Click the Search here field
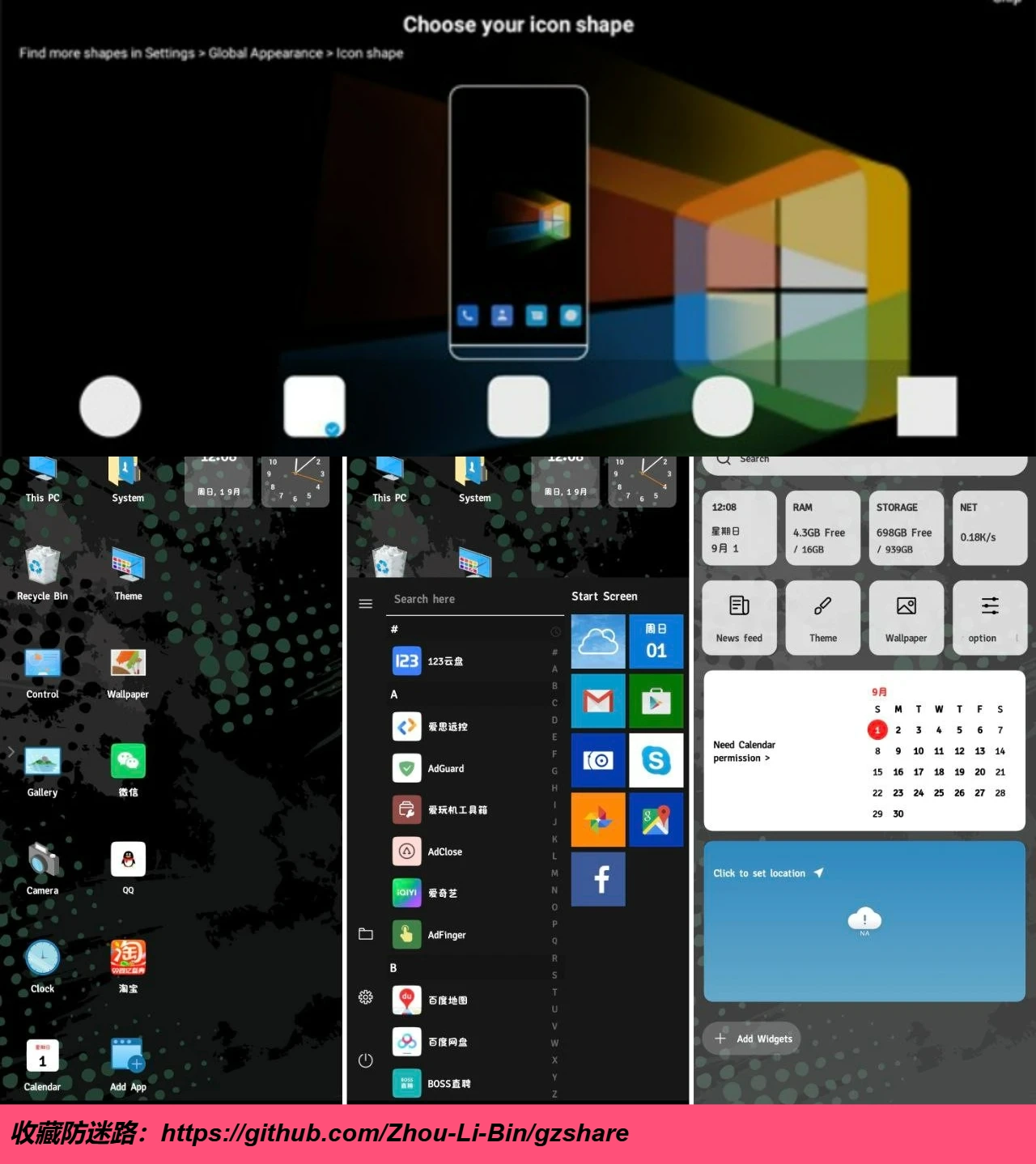The height and width of the screenshot is (1164, 1036). pyautogui.click(x=474, y=599)
